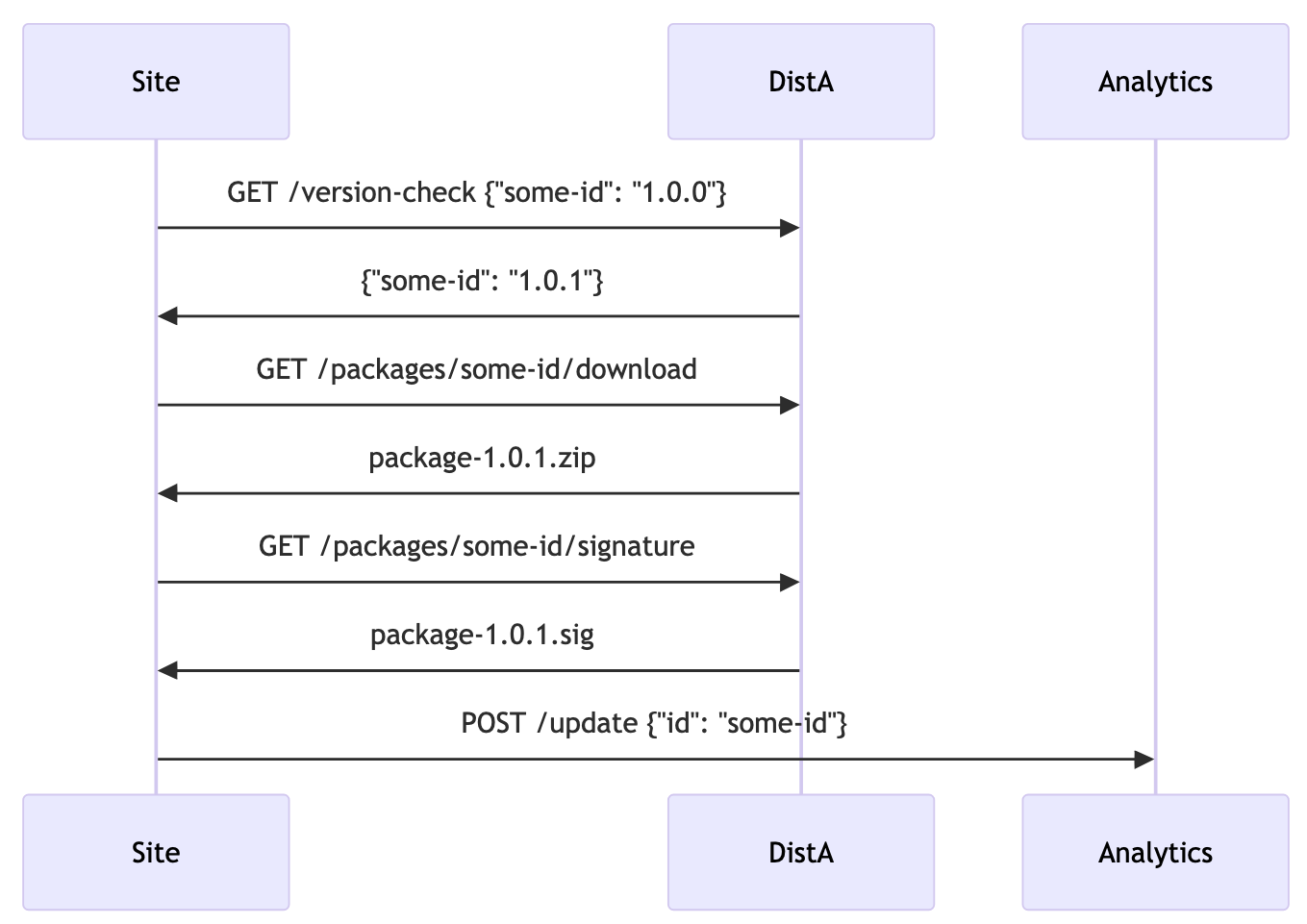
Task: Click the top Analytics participant box
Action: [x=1154, y=82]
